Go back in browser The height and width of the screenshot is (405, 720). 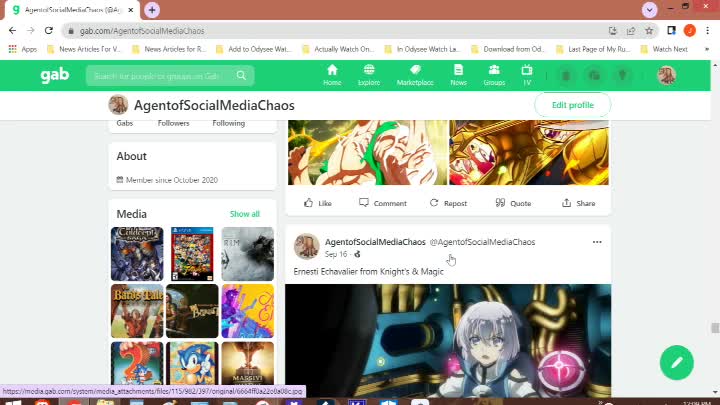coord(12,31)
